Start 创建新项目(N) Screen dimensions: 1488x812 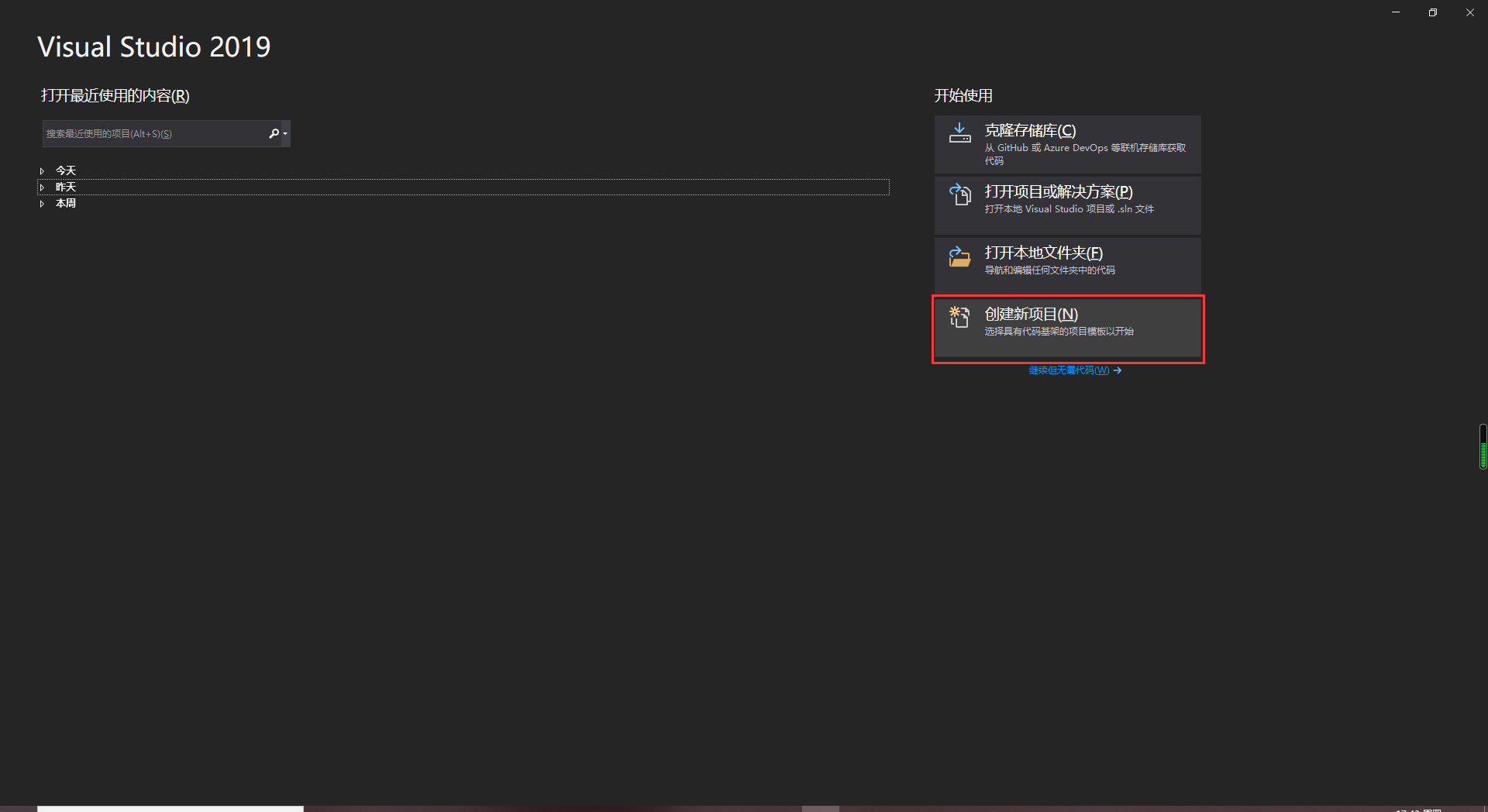pyautogui.click(x=1068, y=329)
